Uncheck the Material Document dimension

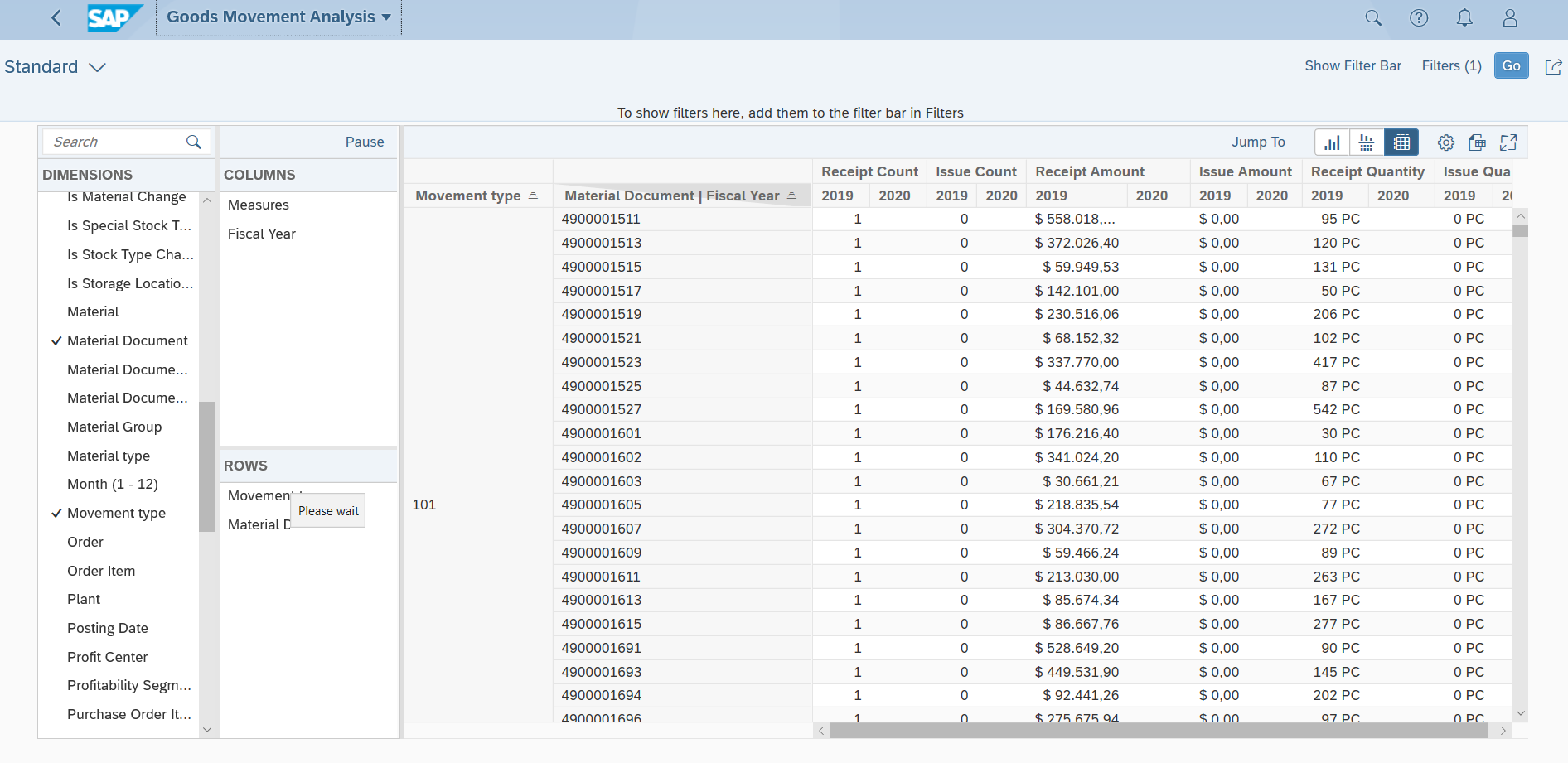tap(127, 340)
